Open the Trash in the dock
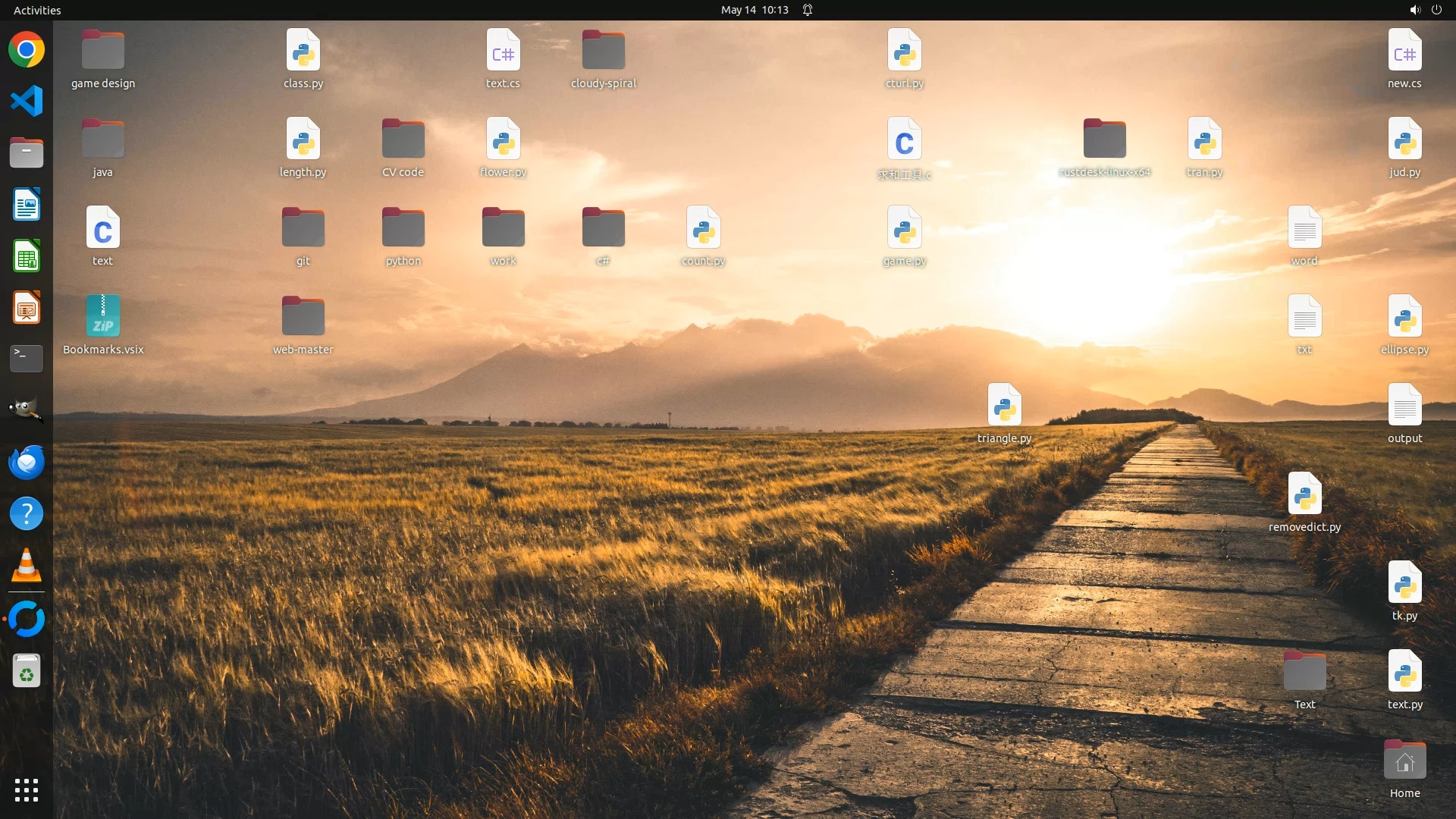This screenshot has width=1456, height=819. point(27,671)
